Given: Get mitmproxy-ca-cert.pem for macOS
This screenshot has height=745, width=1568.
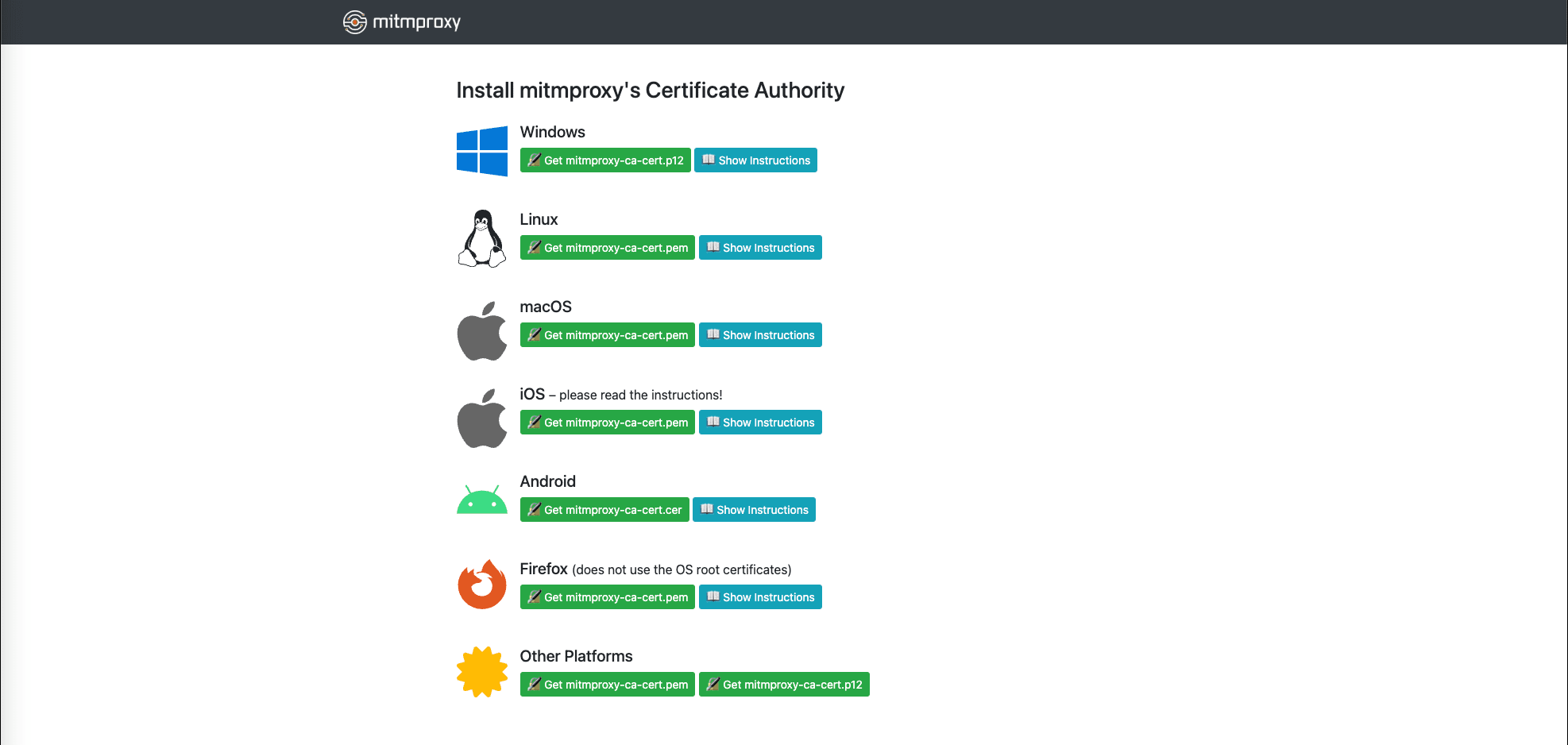Looking at the screenshot, I should click(x=608, y=335).
